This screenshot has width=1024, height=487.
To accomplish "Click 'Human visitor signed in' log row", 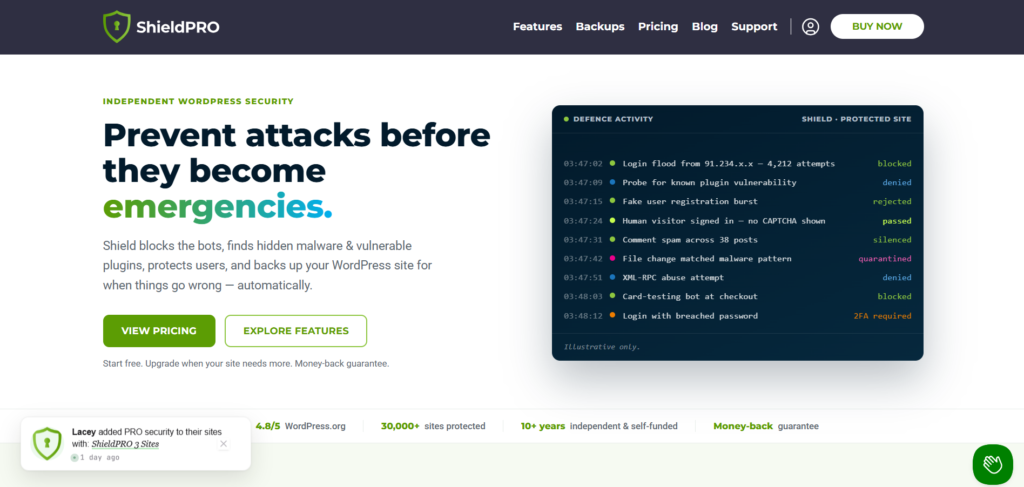I will point(737,221).
